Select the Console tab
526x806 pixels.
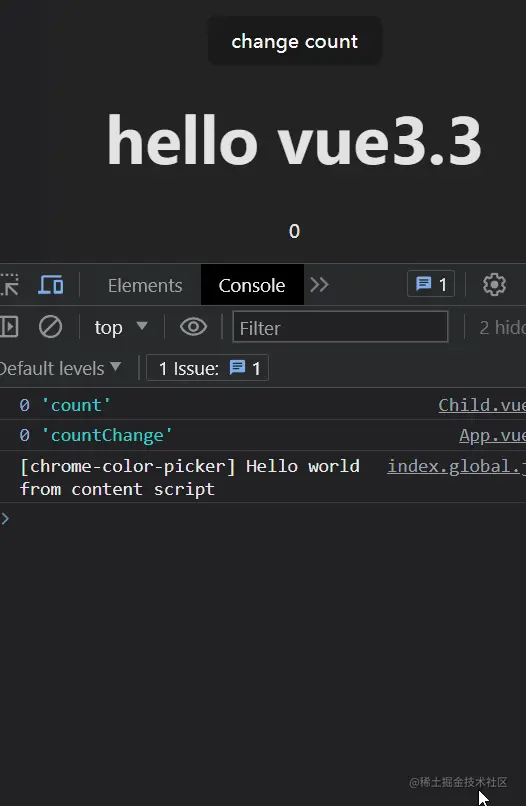252,285
